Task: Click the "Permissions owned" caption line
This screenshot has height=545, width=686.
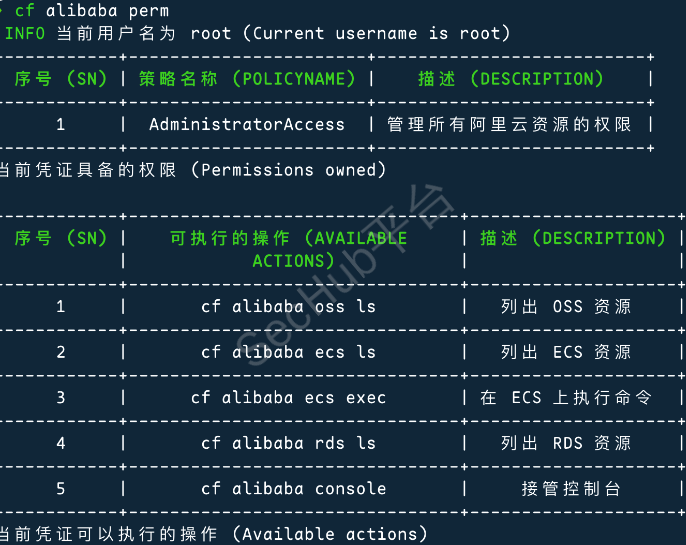Action: point(192,170)
